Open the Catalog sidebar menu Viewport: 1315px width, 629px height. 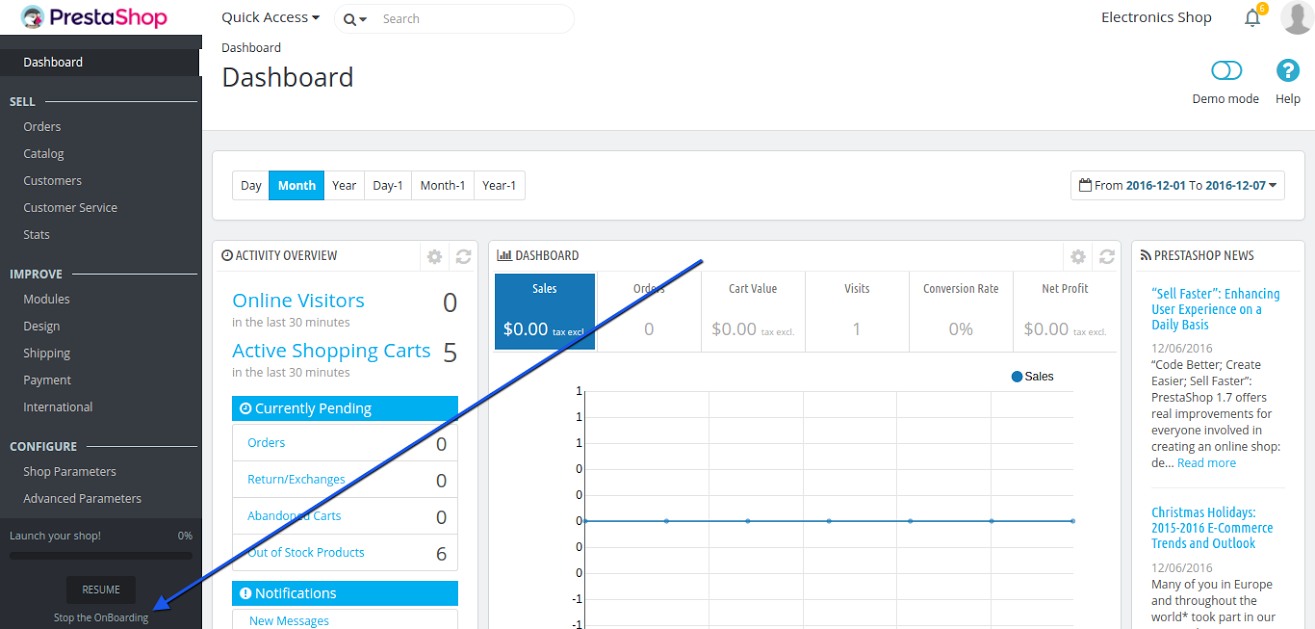(x=44, y=154)
